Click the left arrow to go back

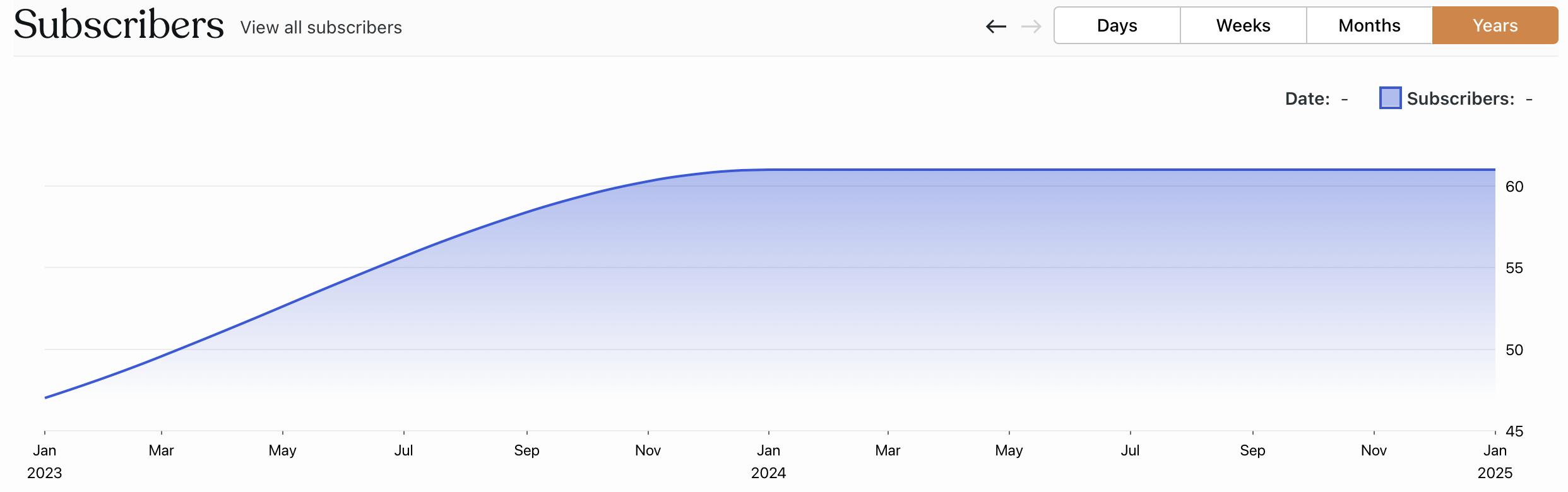point(995,26)
